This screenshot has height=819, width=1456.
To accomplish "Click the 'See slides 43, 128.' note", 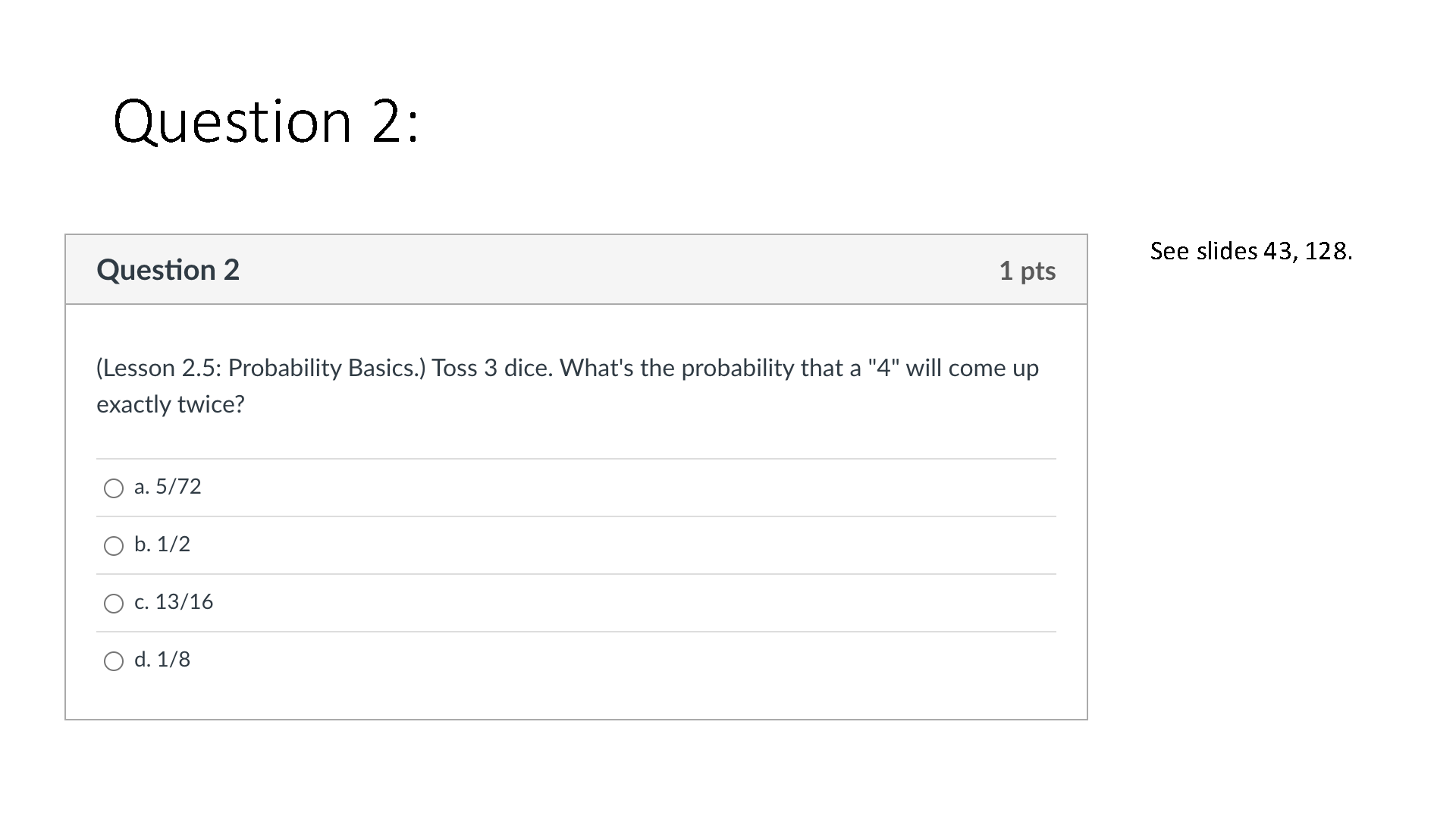I will coord(1251,251).
